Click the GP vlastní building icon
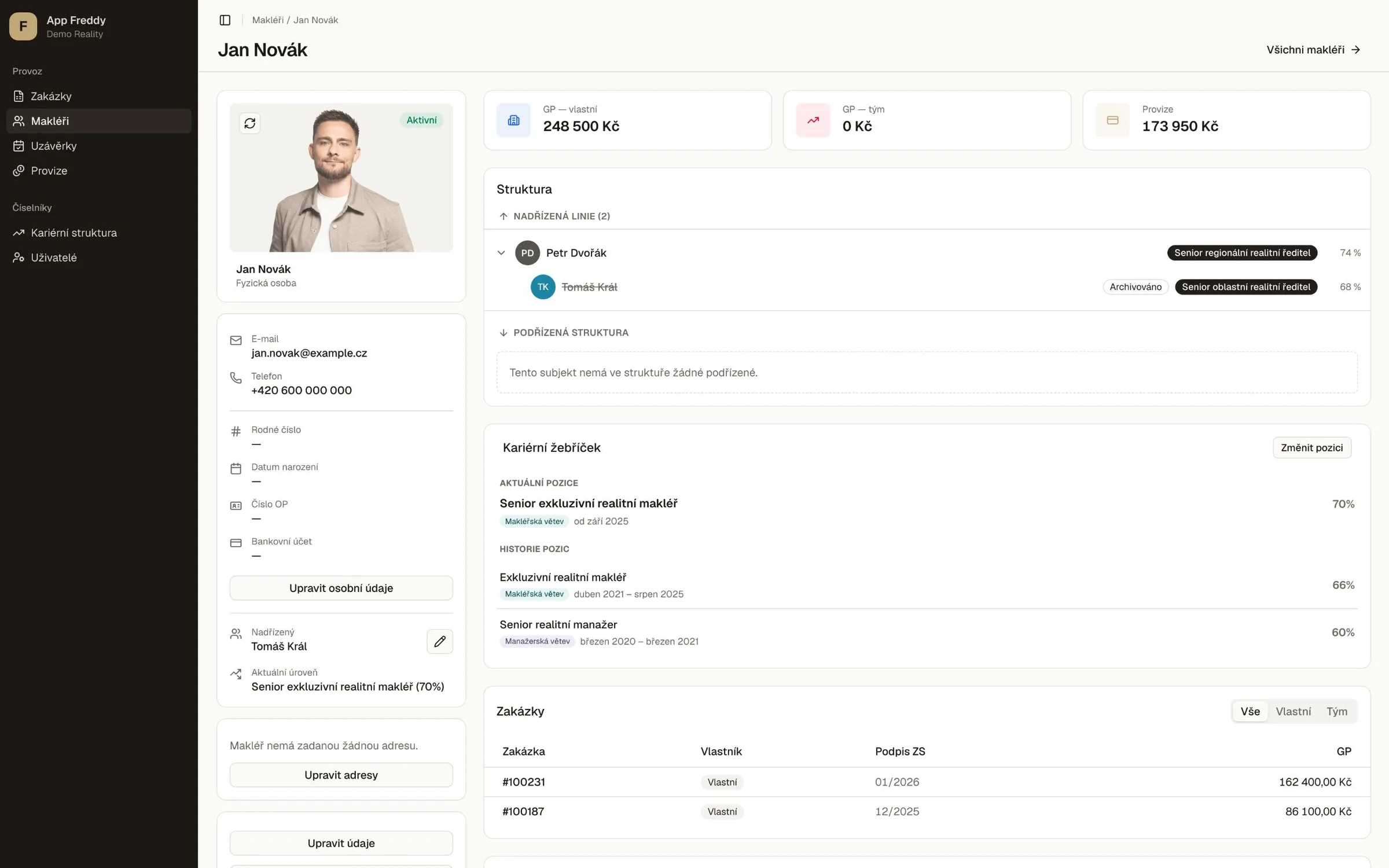Screen dimensions: 1389x868 click(513, 120)
